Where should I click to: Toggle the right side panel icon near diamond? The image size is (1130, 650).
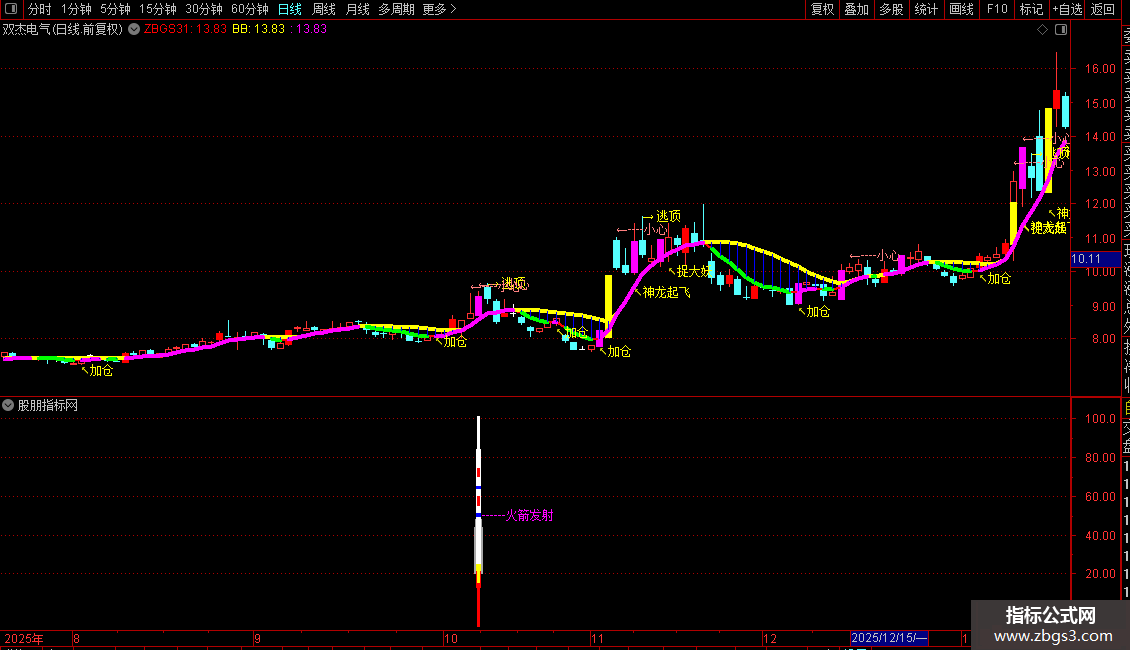pyautogui.click(x=1061, y=30)
